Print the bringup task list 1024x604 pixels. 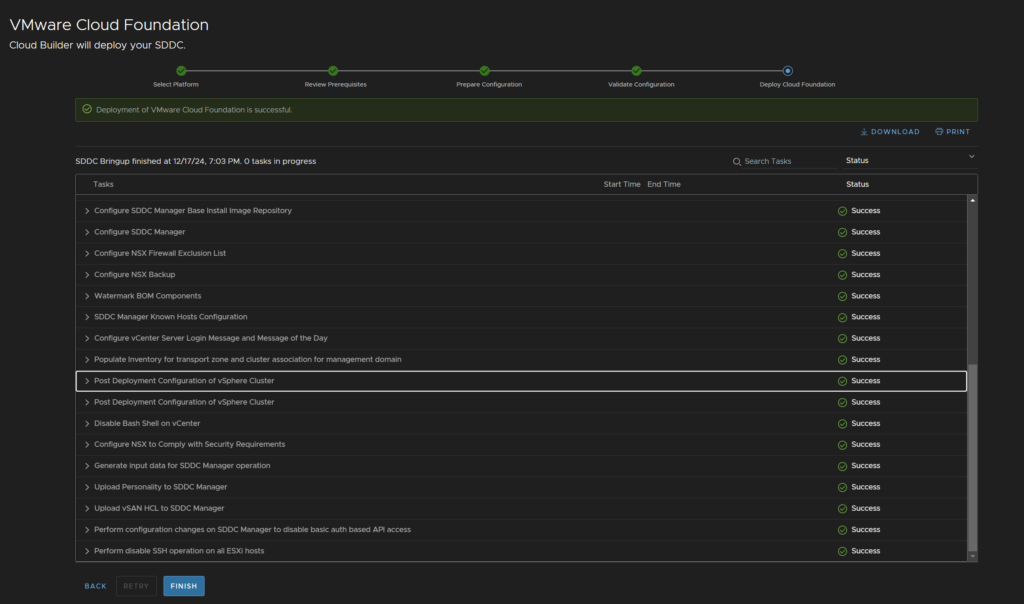952,132
